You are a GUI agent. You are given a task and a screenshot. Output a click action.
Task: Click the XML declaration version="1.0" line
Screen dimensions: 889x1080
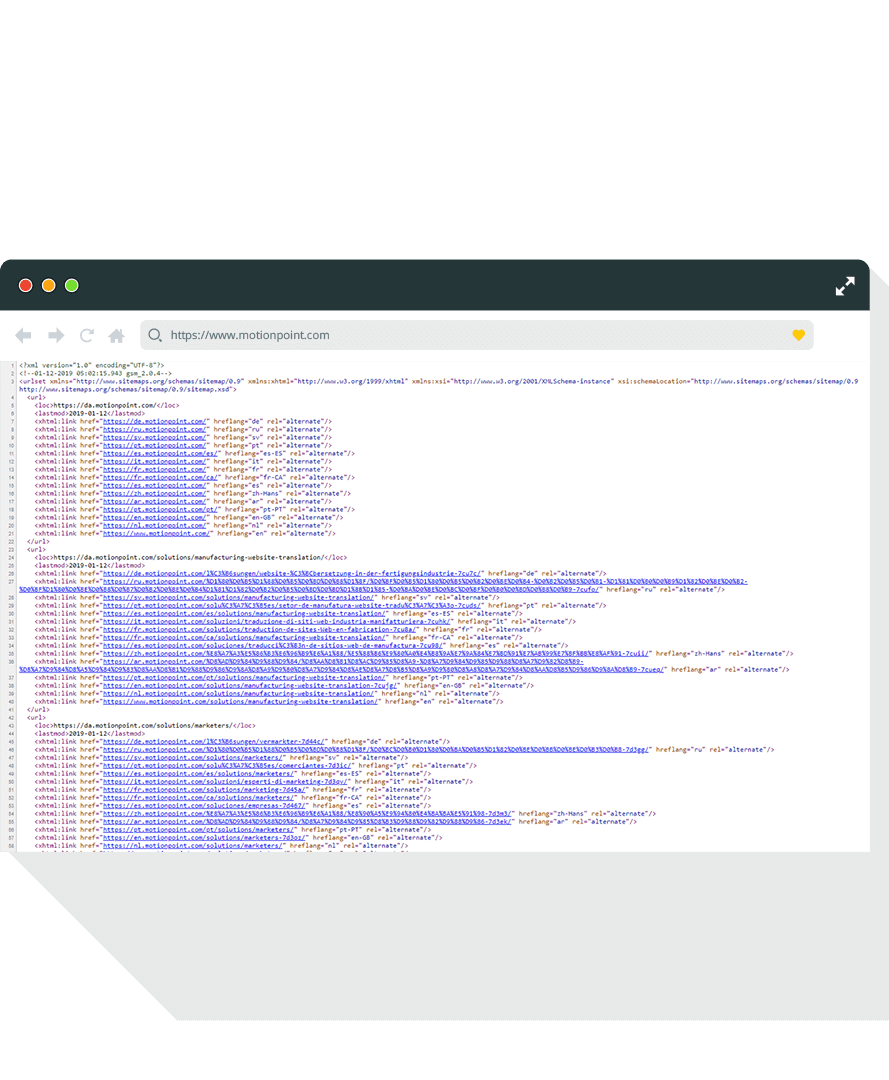pyautogui.click(x=92, y=366)
